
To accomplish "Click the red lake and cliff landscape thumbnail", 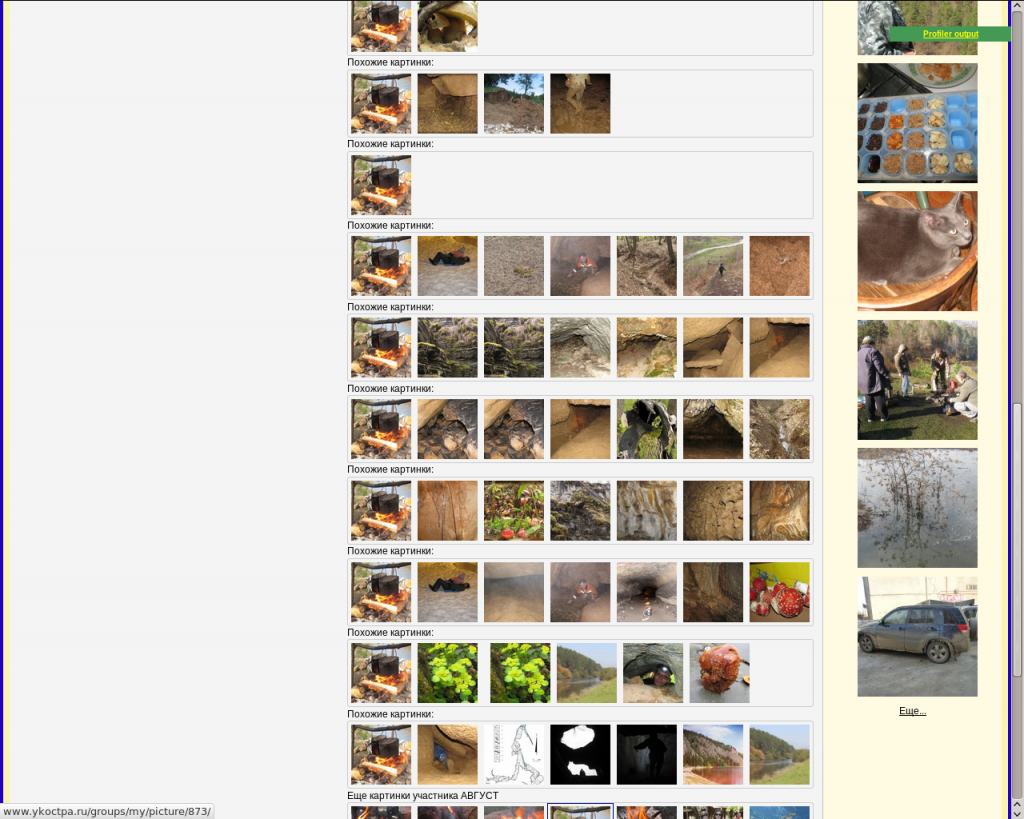I will point(713,755).
